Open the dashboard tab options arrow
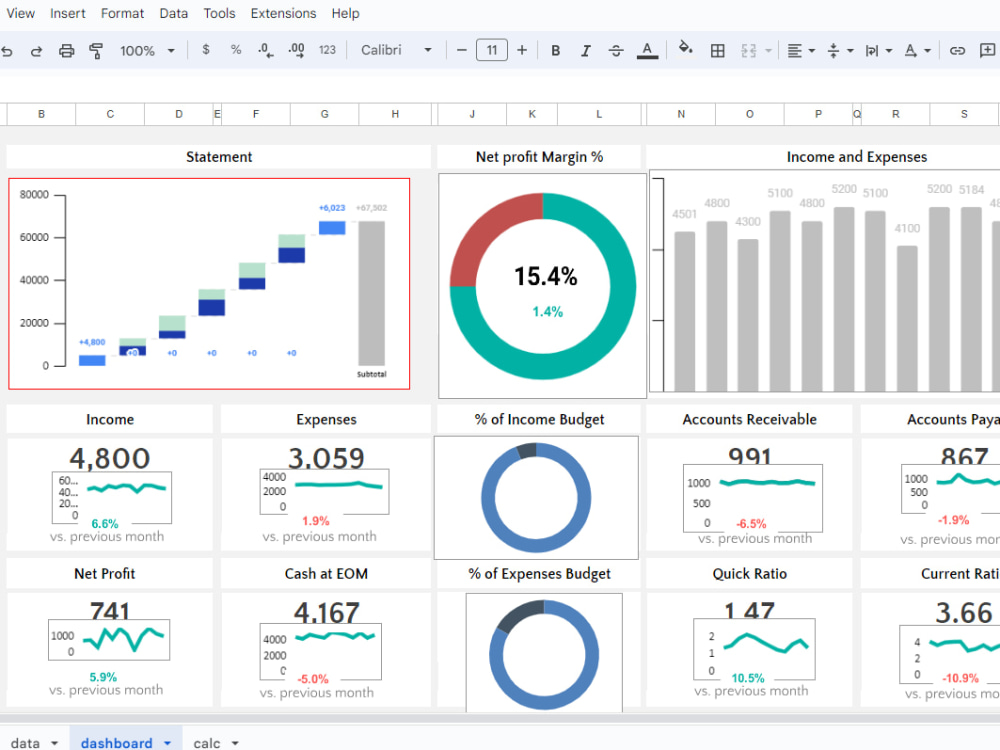The height and width of the screenshot is (750, 1000). [167, 744]
